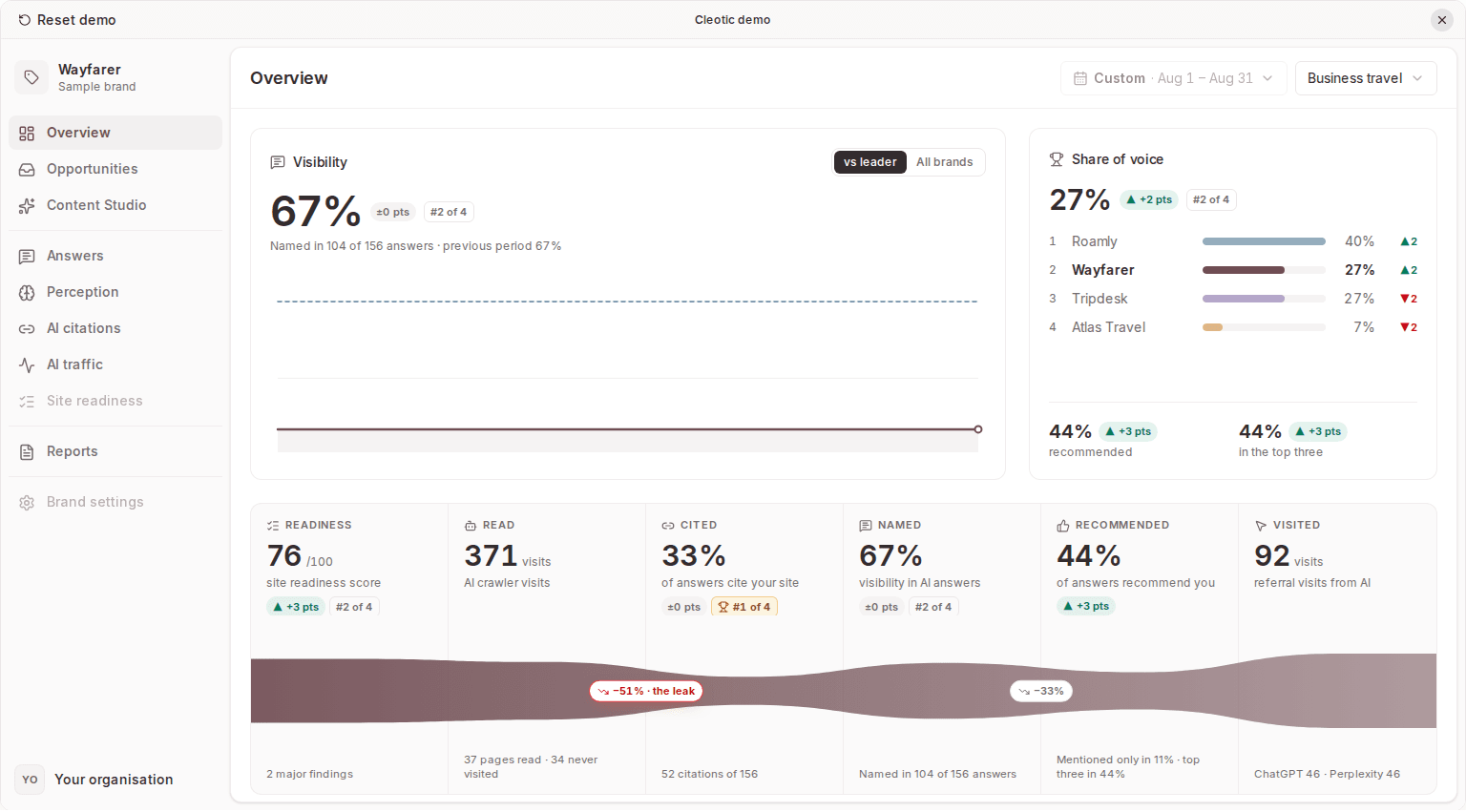Click Roamly share of voice bar
This screenshot has height=812, width=1466.
(1264, 241)
